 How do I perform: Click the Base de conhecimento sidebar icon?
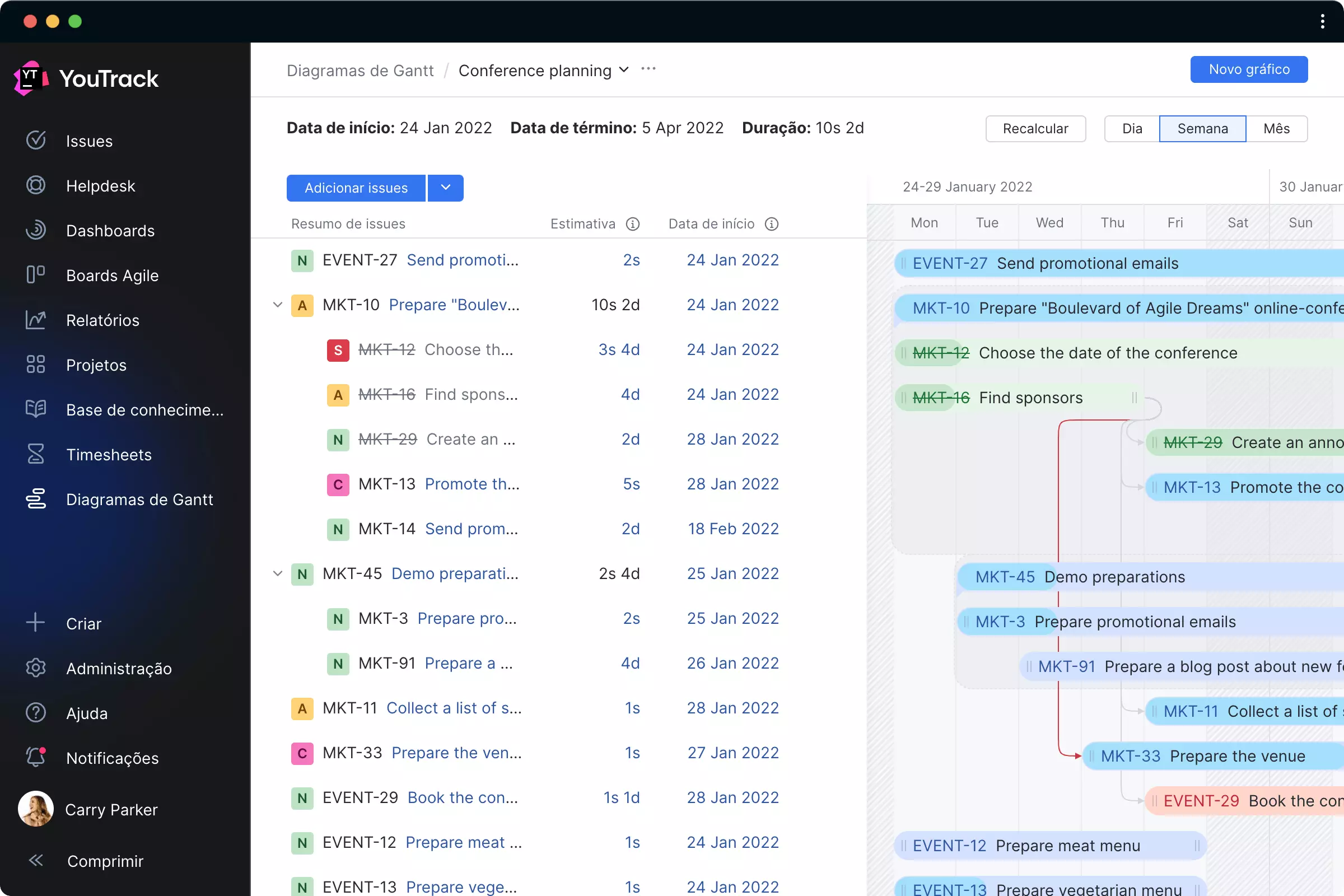pos(36,409)
